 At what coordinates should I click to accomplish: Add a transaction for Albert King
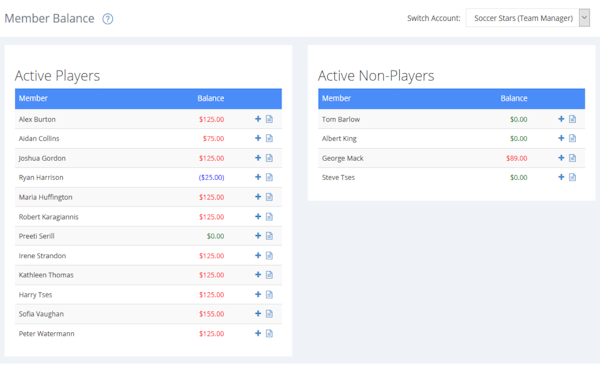(561, 138)
